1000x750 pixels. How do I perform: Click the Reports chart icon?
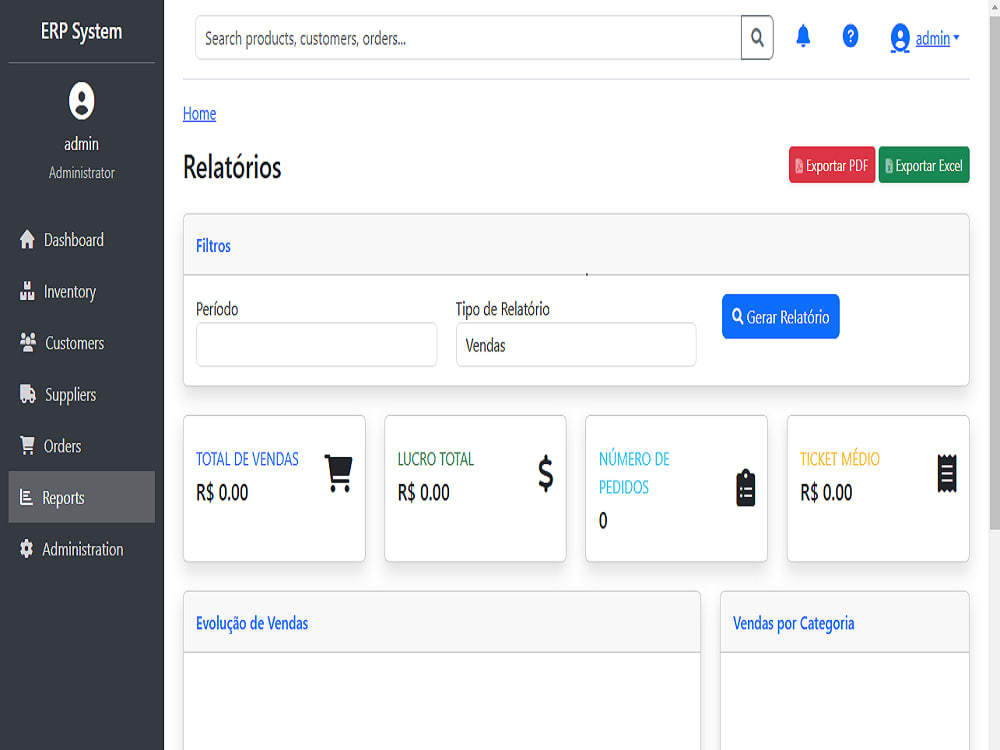(26, 497)
